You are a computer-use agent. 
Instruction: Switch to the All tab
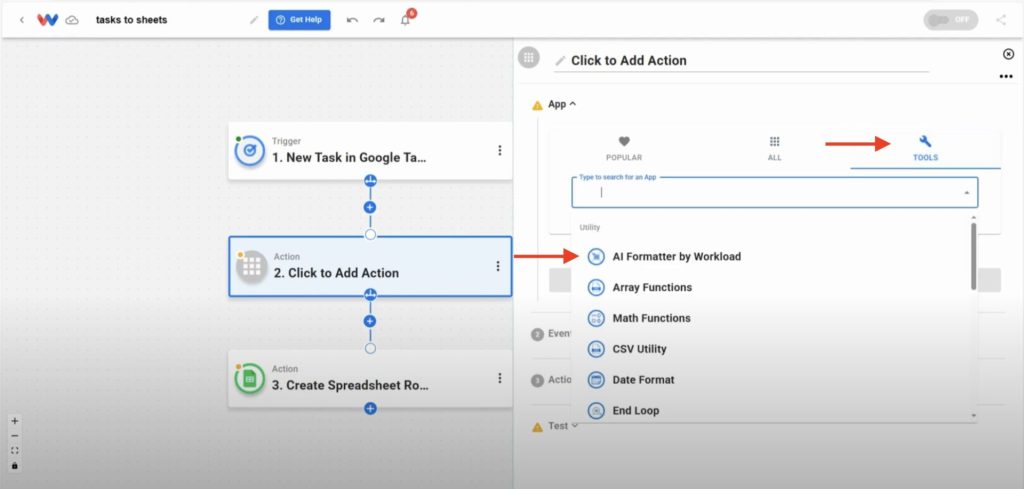point(775,149)
